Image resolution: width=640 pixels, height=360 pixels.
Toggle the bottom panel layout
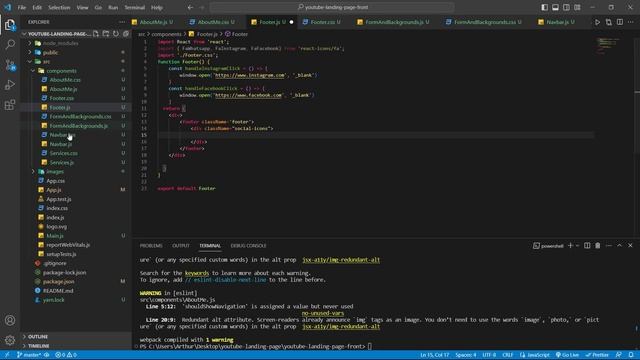(x=556, y=7)
